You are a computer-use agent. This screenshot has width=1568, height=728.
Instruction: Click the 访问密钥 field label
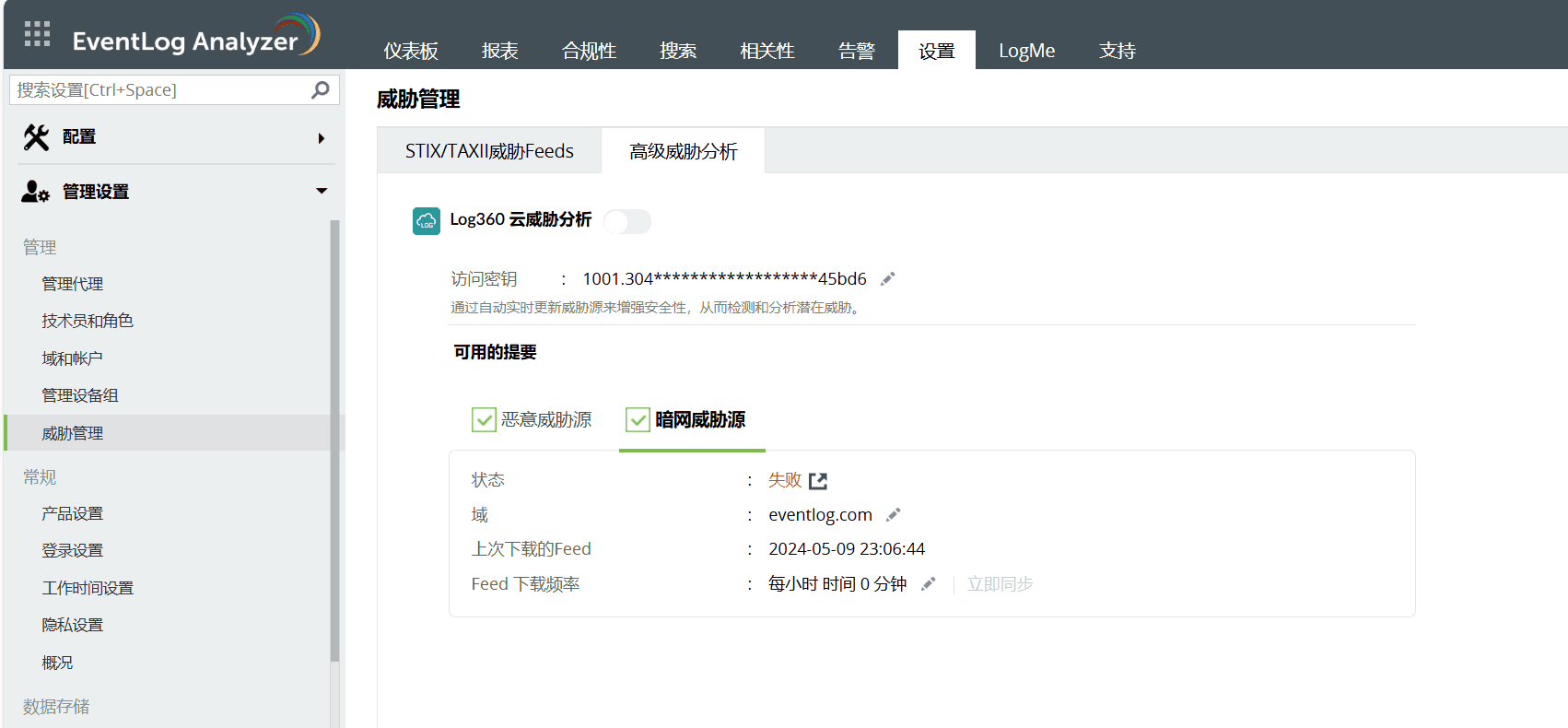pos(484,279)
